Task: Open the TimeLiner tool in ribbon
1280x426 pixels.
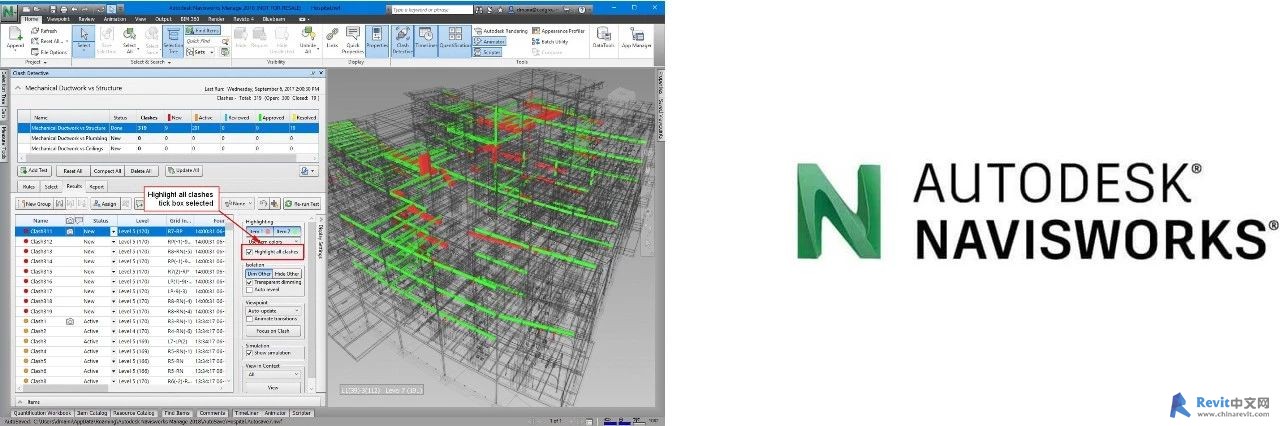Action: tap(425, 40)
